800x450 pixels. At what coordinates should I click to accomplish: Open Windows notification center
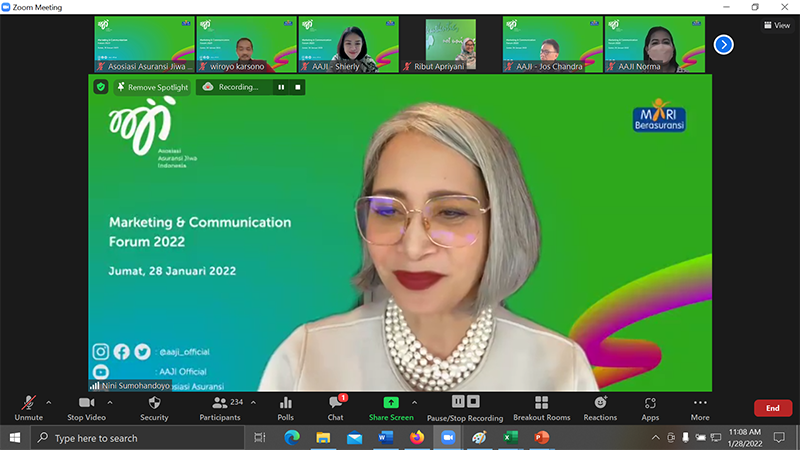(x=779, y=438)
